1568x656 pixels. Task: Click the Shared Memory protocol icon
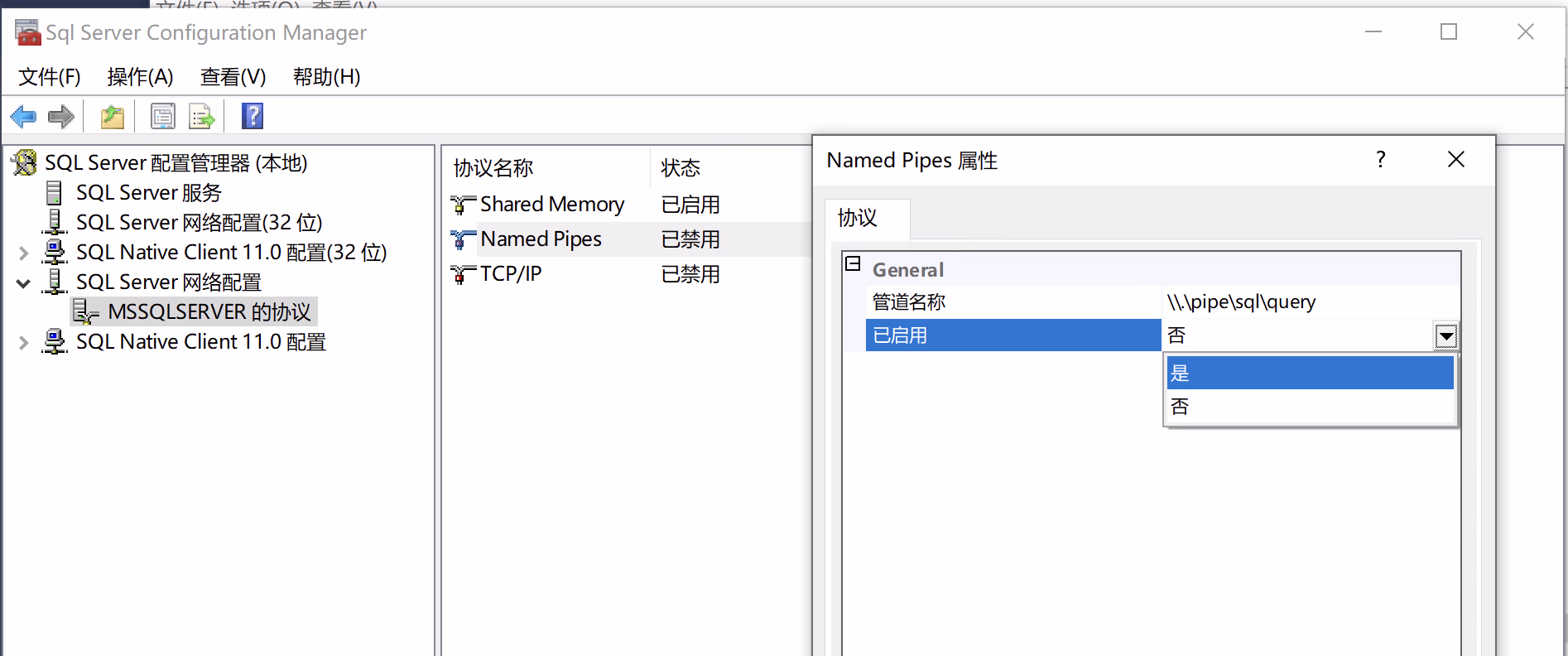point(463,205)
